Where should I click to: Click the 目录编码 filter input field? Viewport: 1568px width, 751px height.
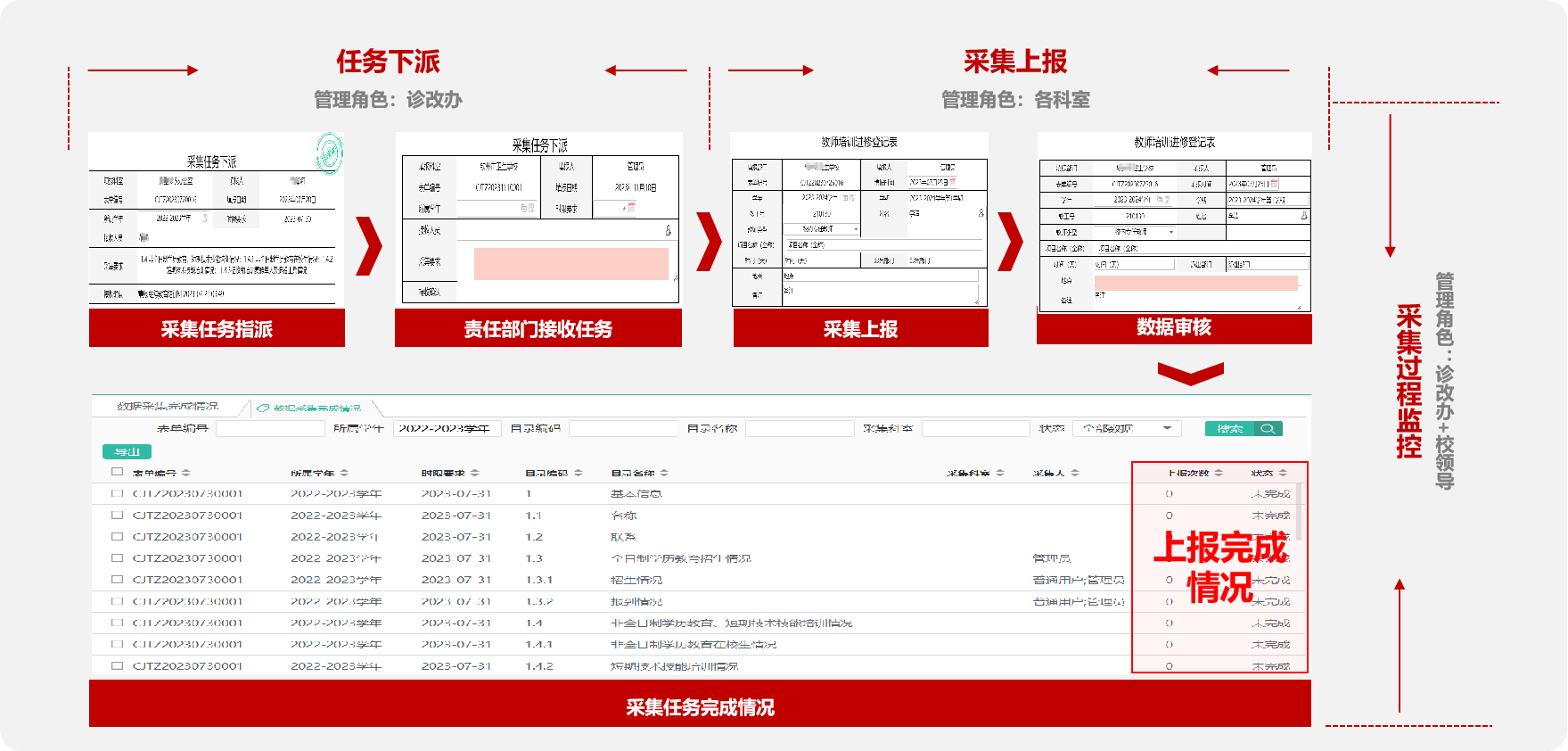[x=624, y=429]
